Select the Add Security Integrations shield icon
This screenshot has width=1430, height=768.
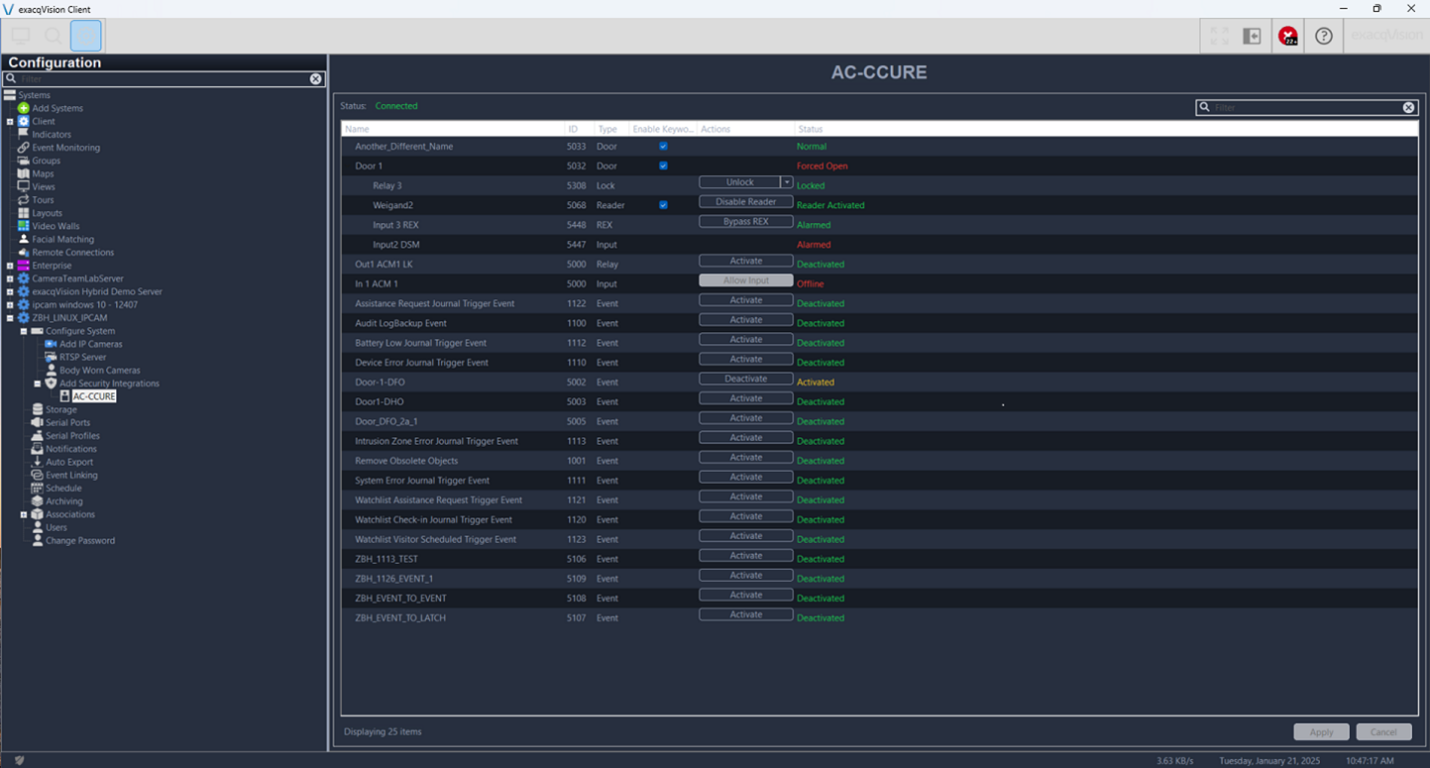(x=51, y=383)
